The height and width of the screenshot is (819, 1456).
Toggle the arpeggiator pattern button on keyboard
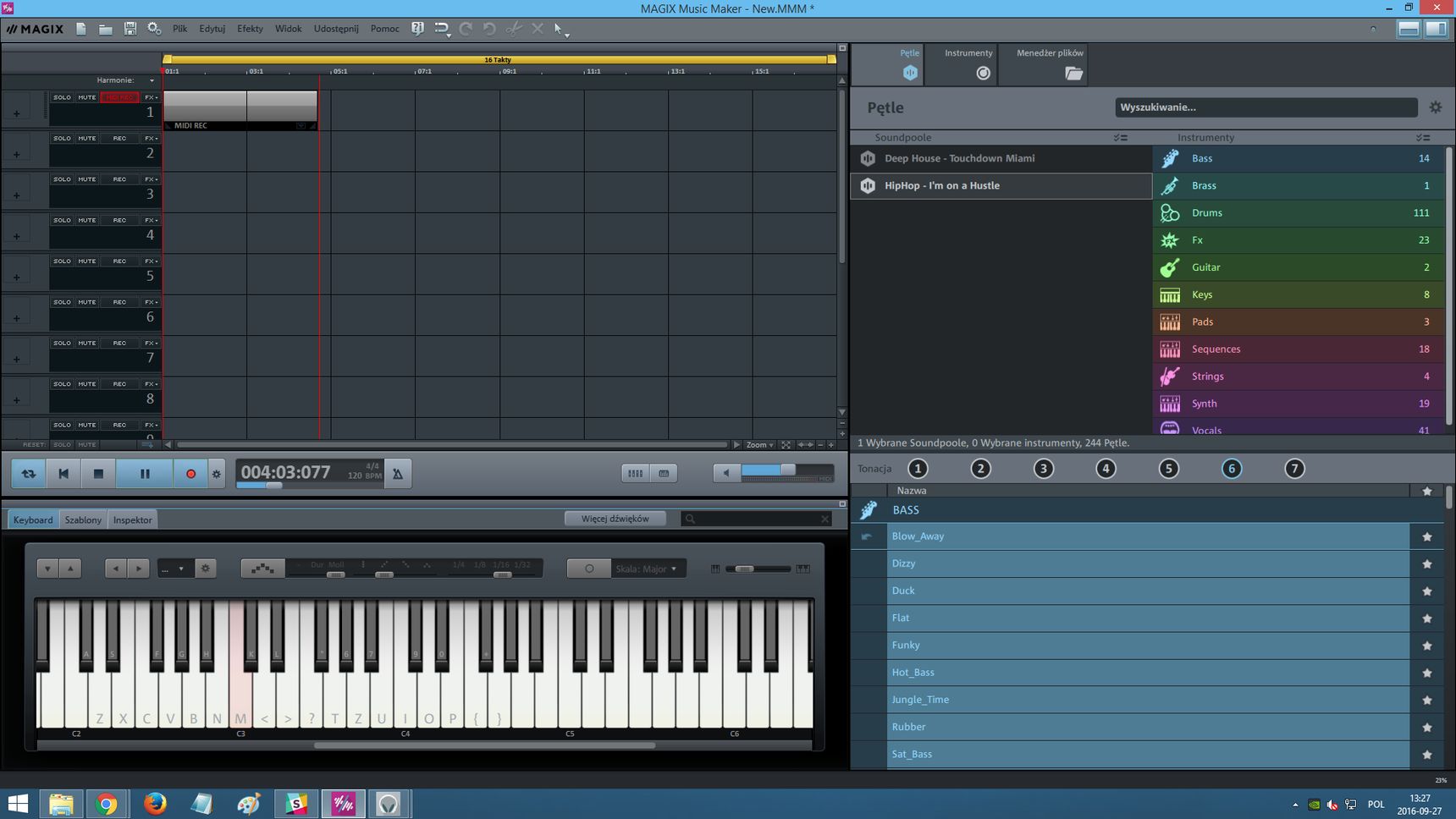coord(262,569)
